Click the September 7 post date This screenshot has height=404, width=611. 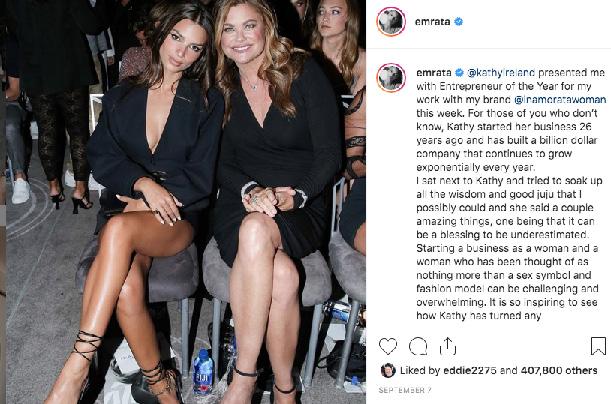[404, 390]
